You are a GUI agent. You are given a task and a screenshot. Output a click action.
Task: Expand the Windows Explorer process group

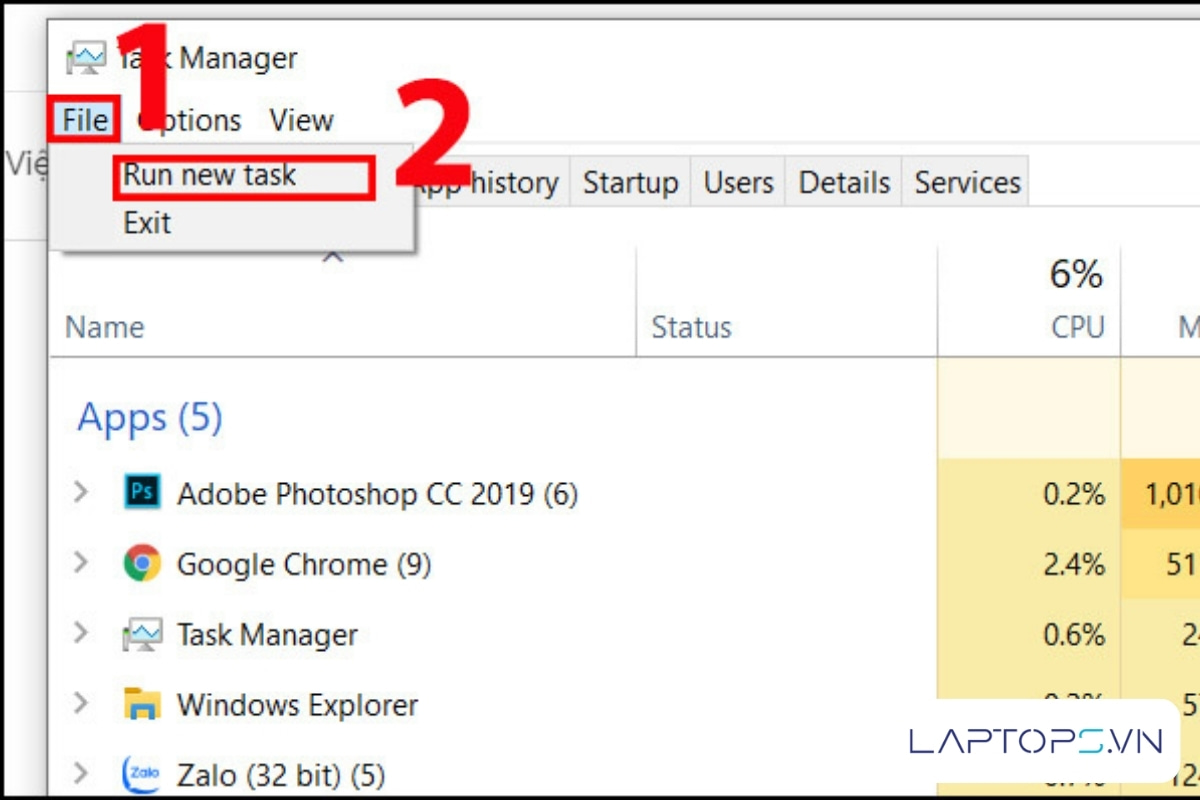tap(82, 703)
